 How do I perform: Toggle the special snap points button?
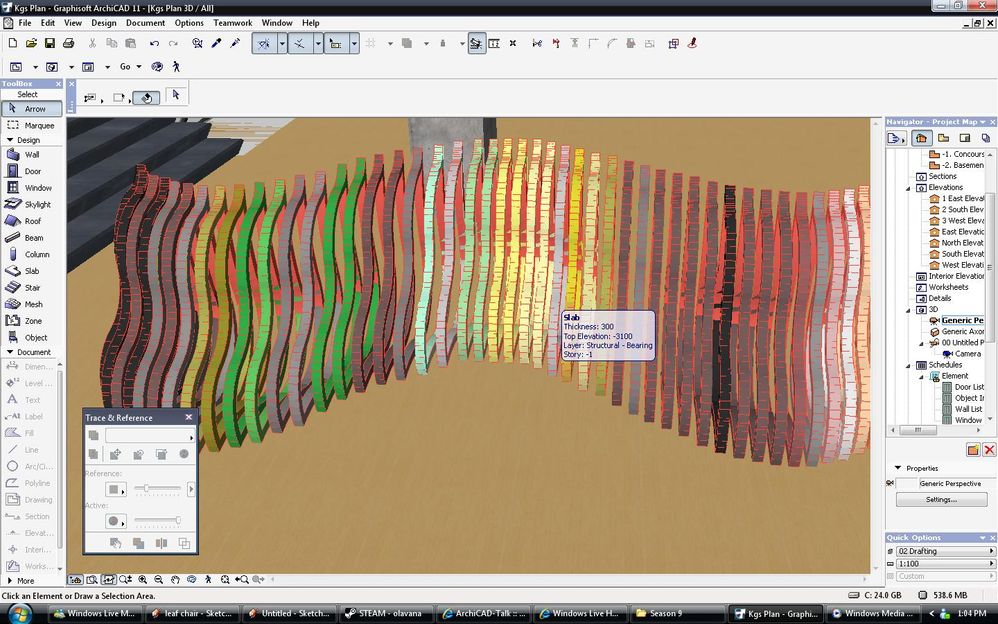point(300,43)
